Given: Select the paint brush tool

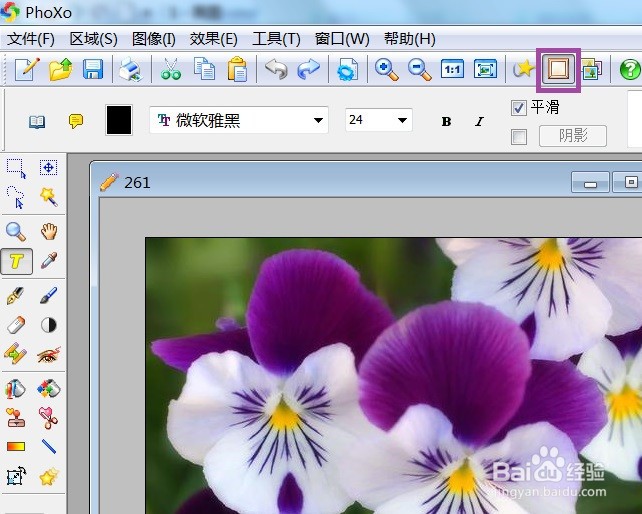Looking at the screenshot, I should [x=48, y=295].
